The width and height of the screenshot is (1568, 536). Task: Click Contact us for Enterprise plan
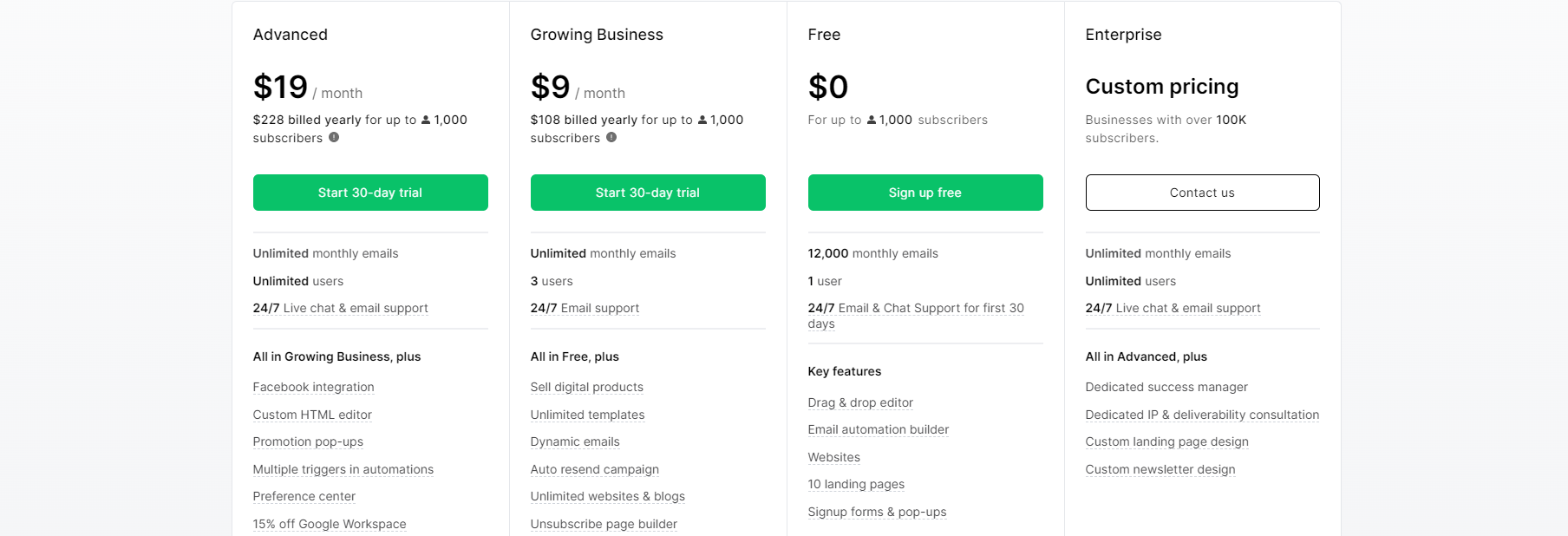point(1203,193)
